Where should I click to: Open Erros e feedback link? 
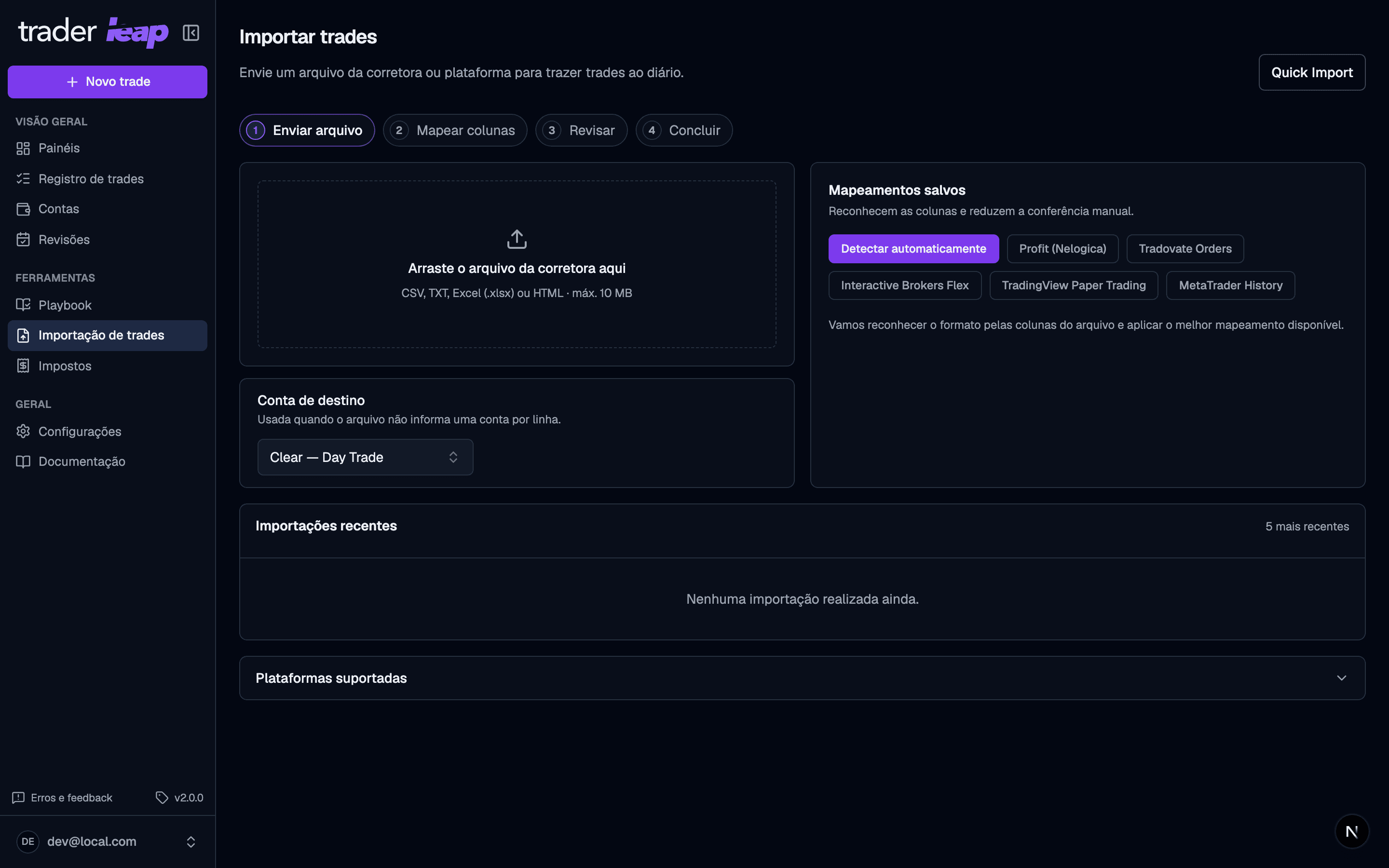[63, 798]
